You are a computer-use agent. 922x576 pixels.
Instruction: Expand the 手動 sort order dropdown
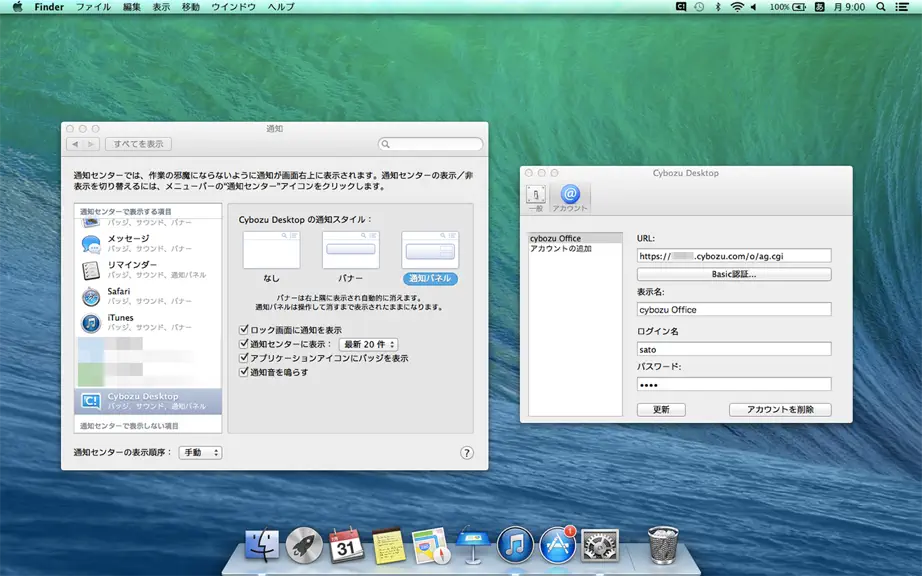click(201, 453)
